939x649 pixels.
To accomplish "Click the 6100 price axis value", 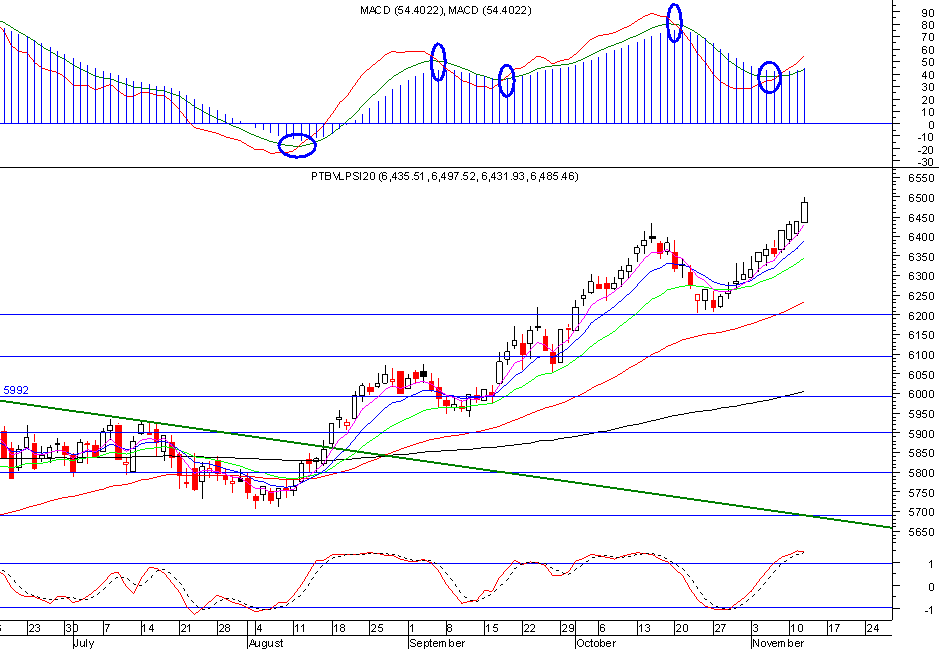I will (x=921, y=355).
